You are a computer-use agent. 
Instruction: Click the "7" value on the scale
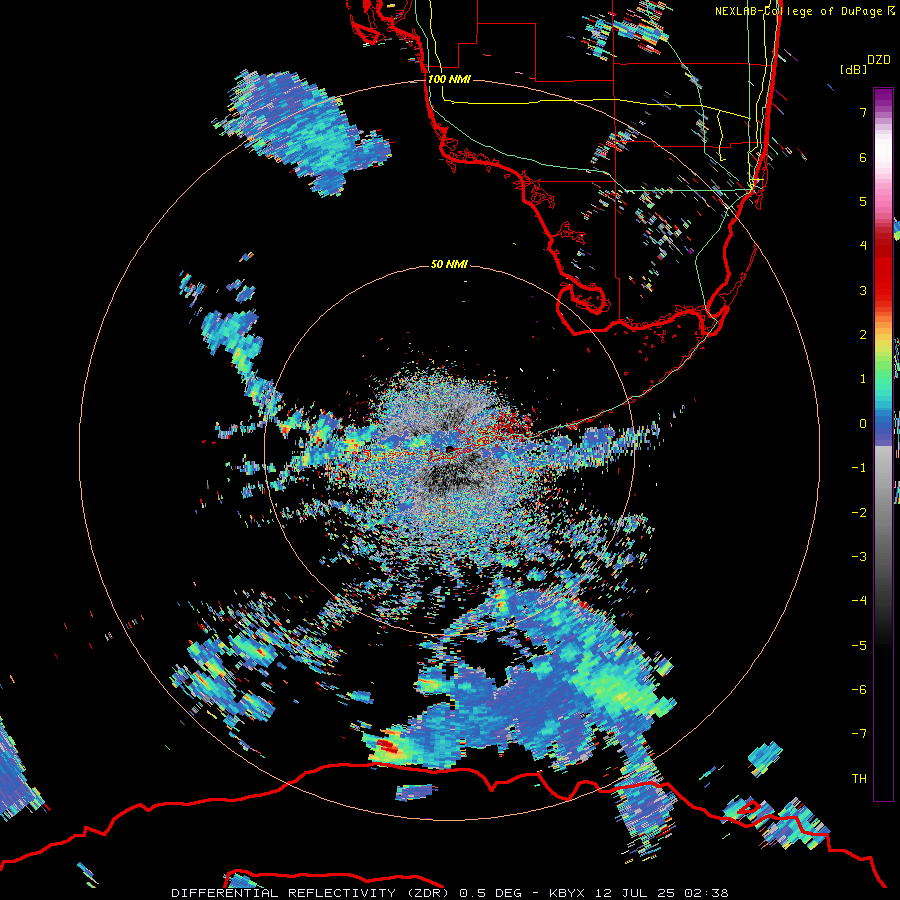(863, 112)
